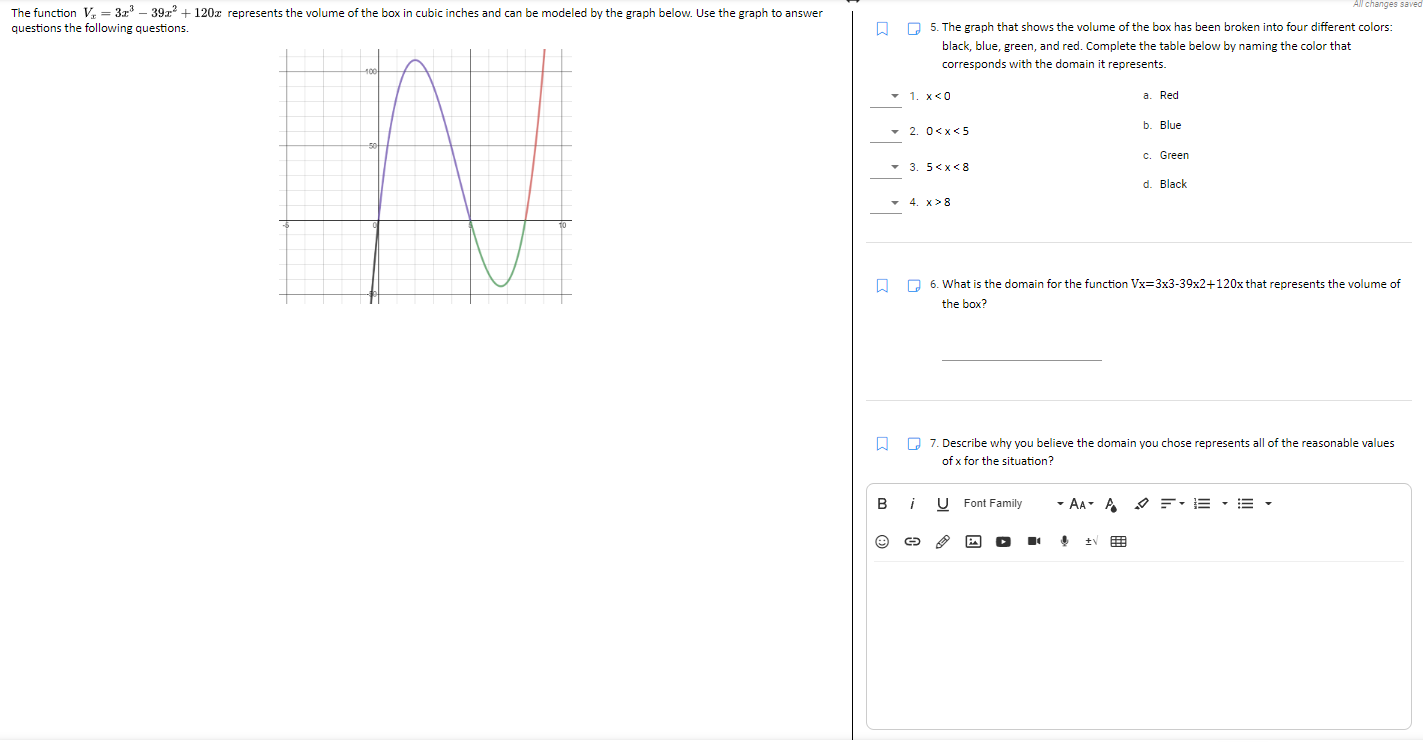Select the record video camera icon

point(1034,541)
